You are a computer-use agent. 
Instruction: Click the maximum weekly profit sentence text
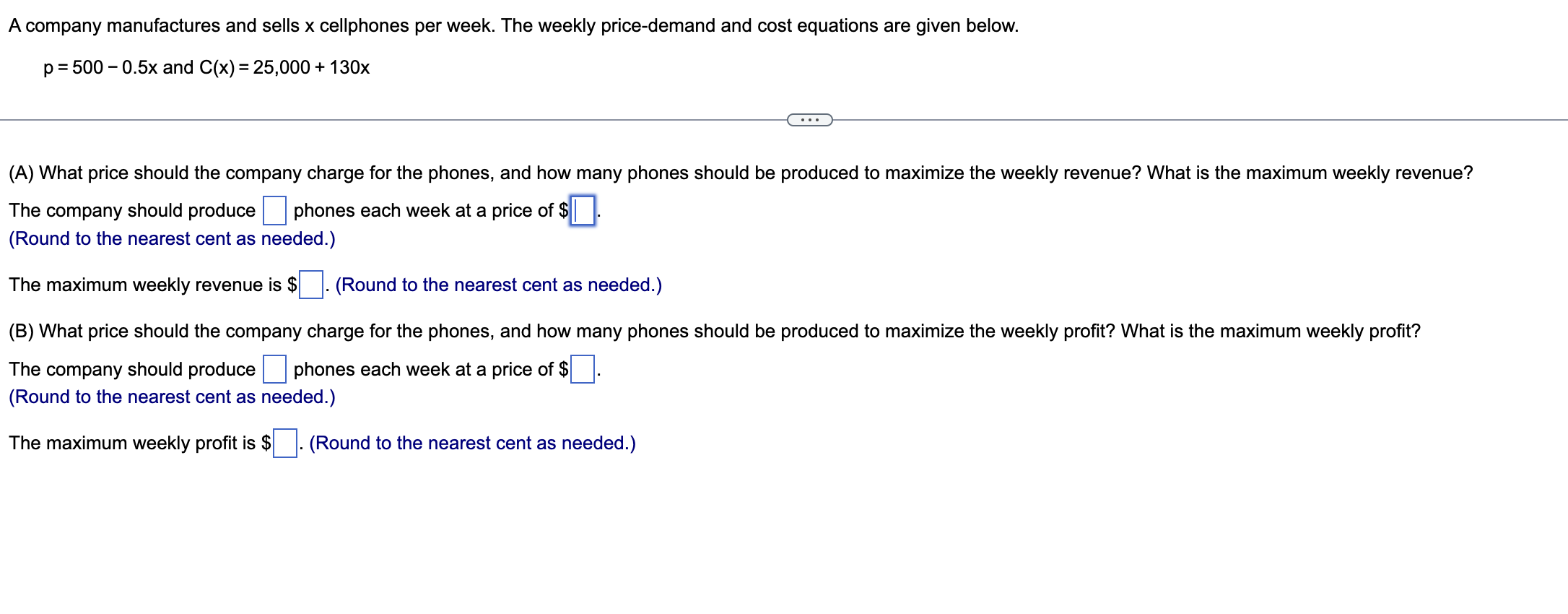click(x=136, y=443)
